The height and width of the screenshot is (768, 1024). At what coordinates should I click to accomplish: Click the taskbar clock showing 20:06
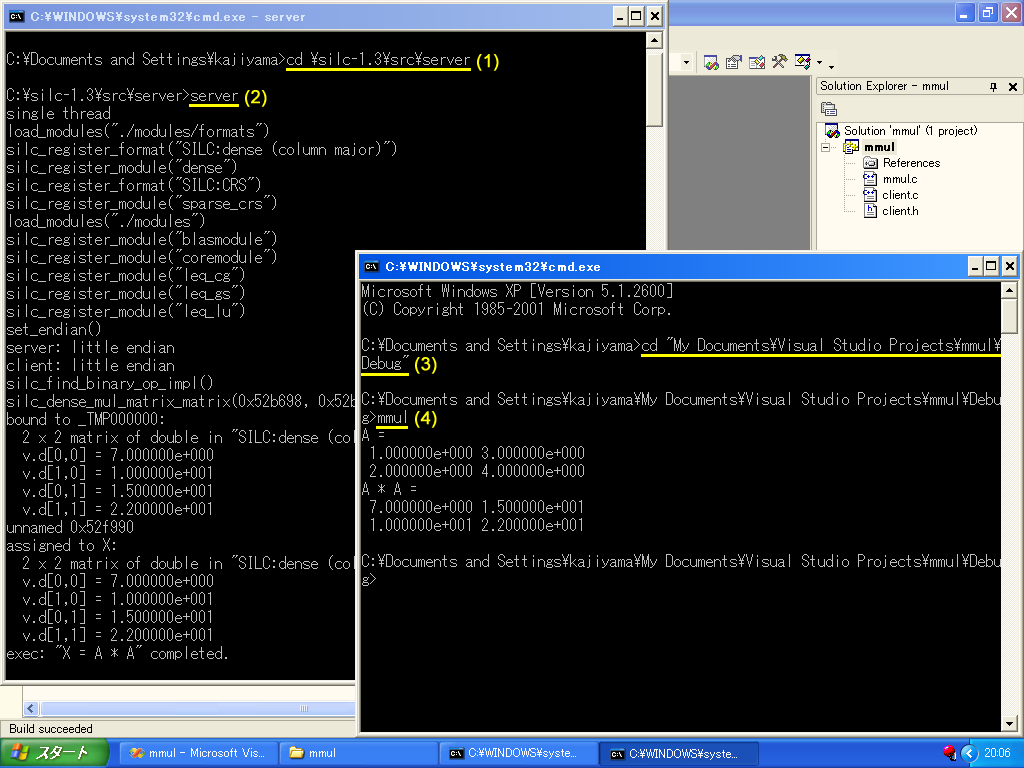coord(997,753)
